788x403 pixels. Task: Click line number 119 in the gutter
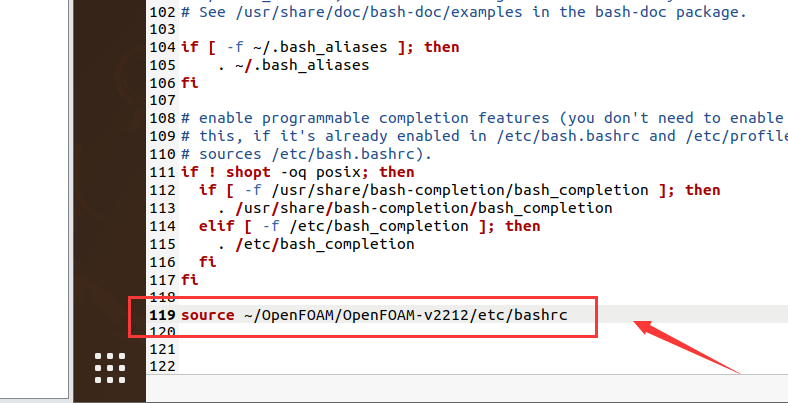click(x=162, y=315)
